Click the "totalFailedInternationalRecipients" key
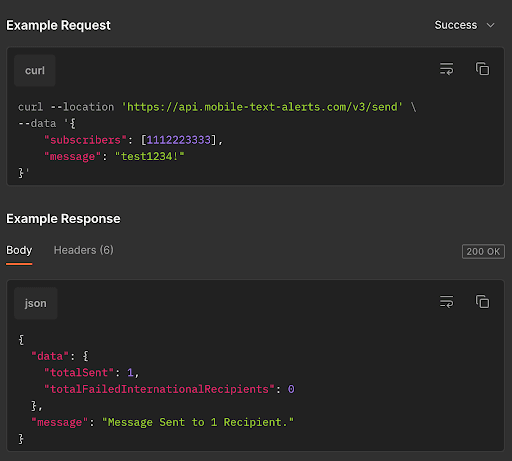 click(x=159, y=389)
